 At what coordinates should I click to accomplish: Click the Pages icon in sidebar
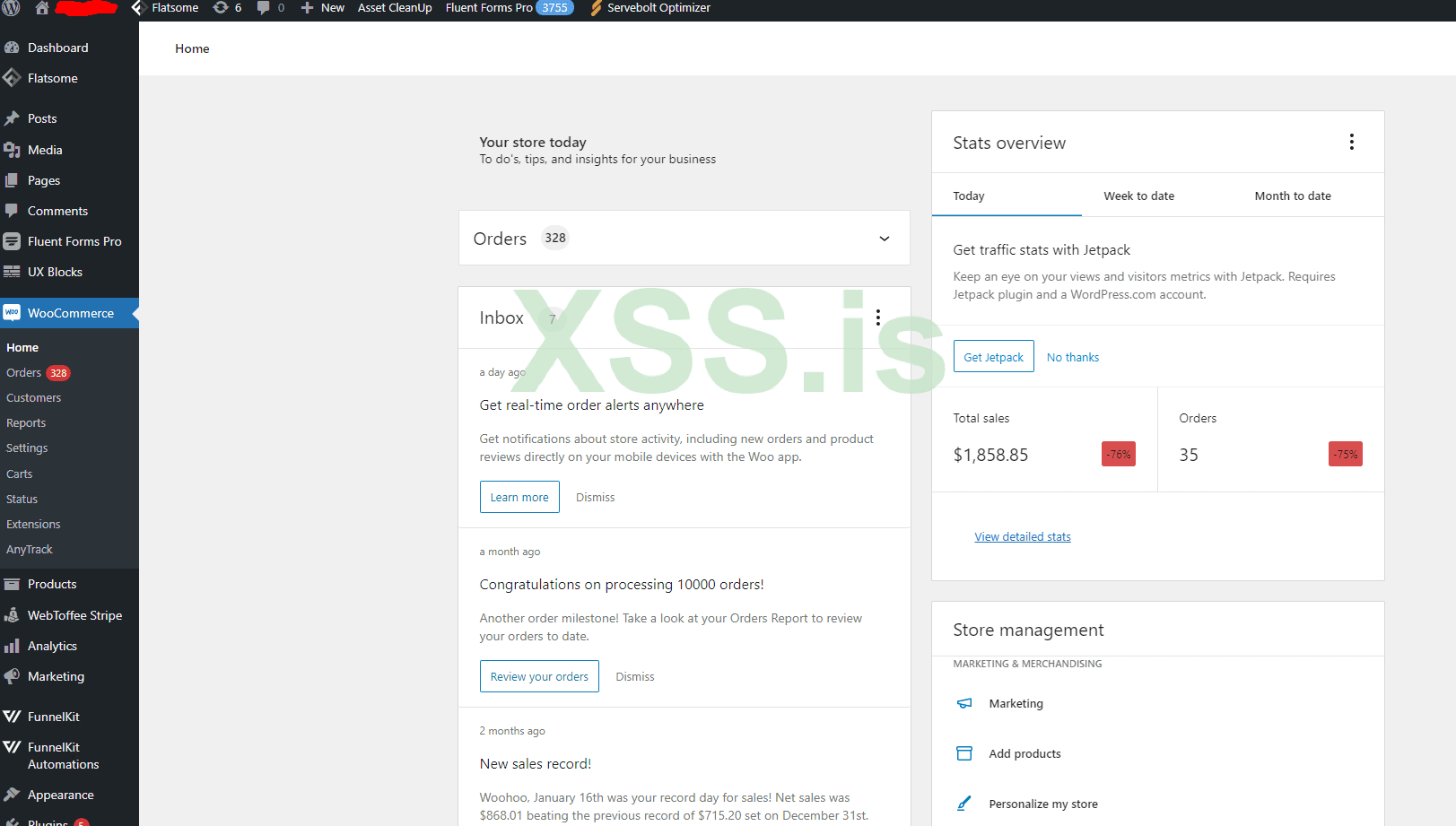(x=12, y=180)
